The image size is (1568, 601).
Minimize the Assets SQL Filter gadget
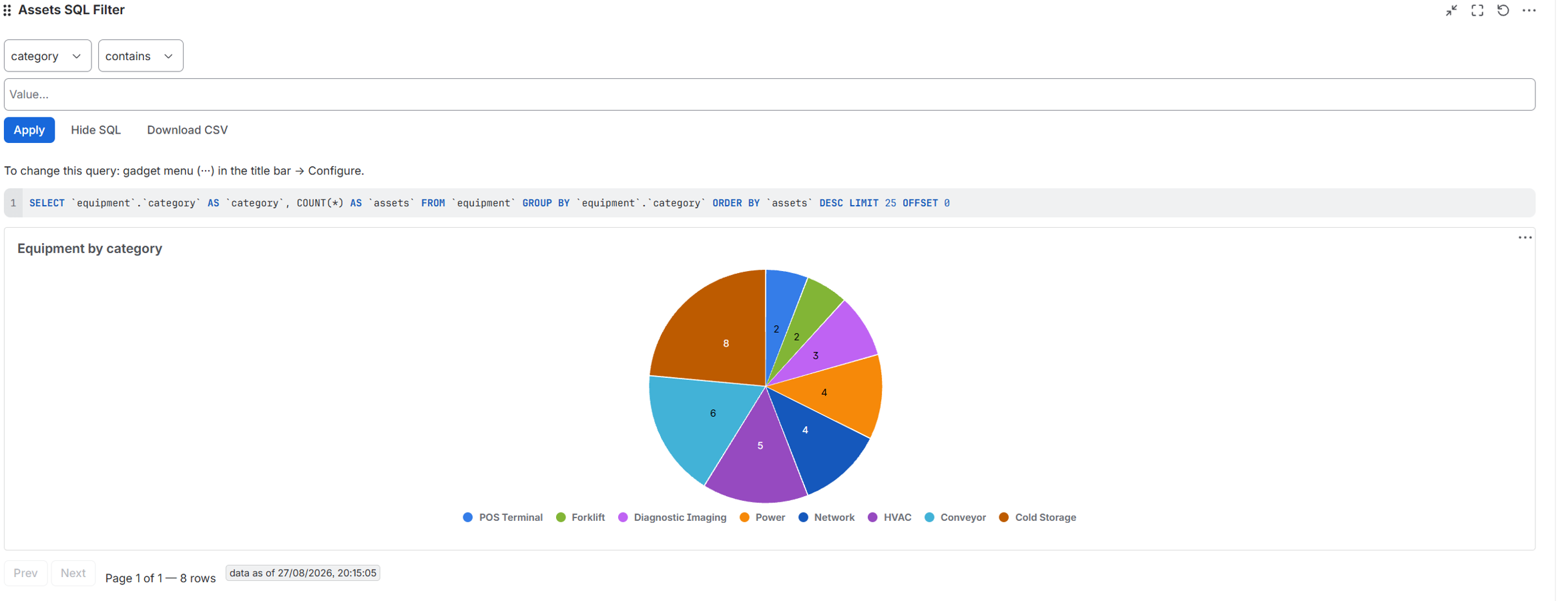(x=1451, y=11)
